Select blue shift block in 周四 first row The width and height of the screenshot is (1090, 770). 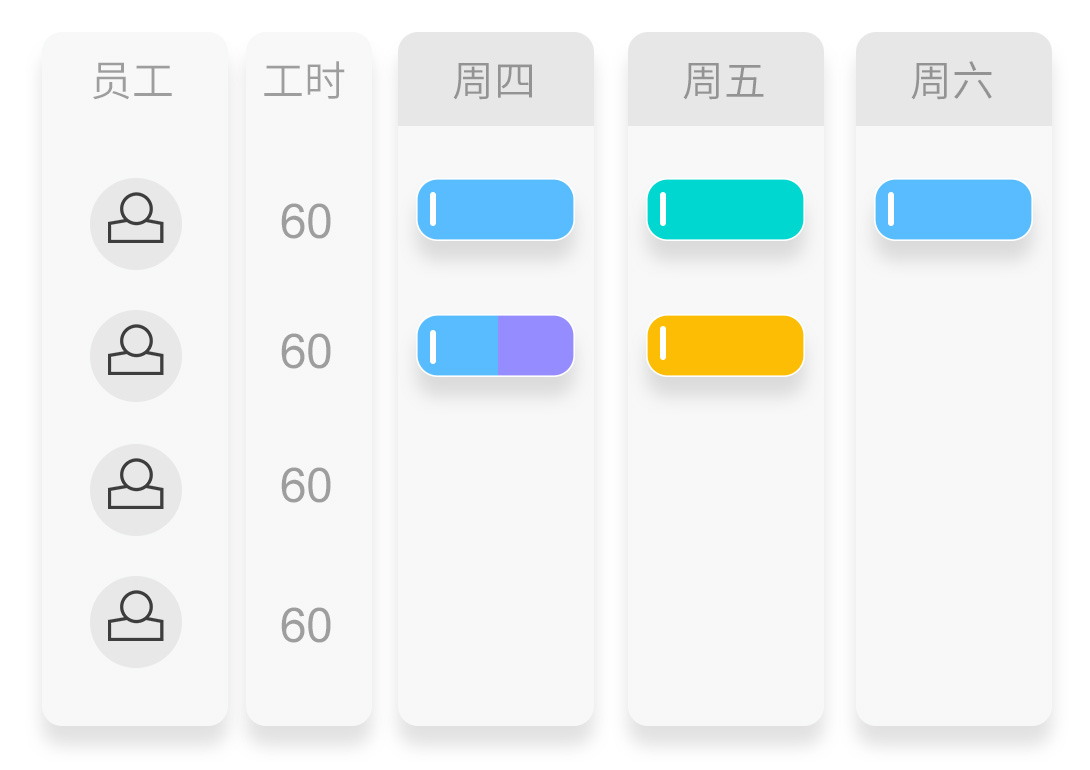(x=496, y=210)
